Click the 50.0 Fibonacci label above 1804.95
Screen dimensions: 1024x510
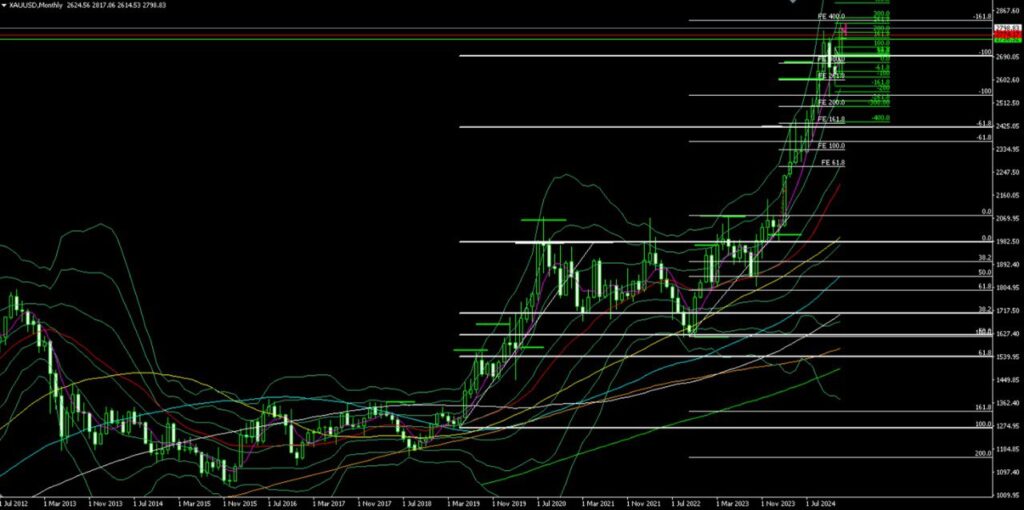coord(985,272)
